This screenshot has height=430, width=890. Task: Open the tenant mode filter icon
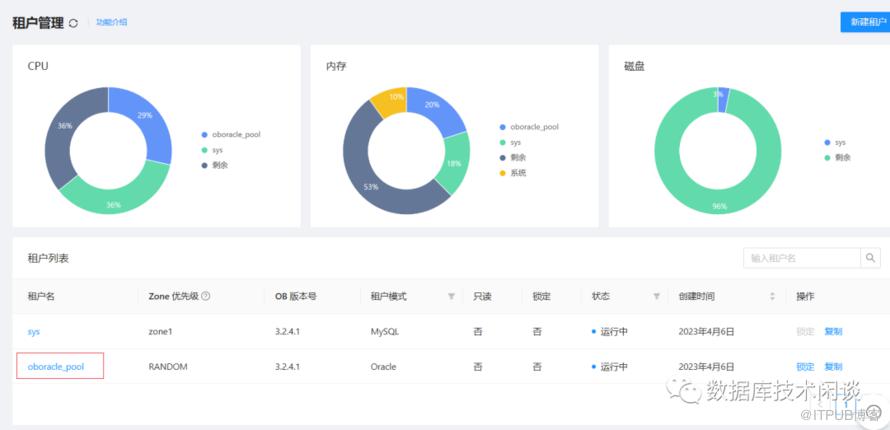tap(451, 296)
